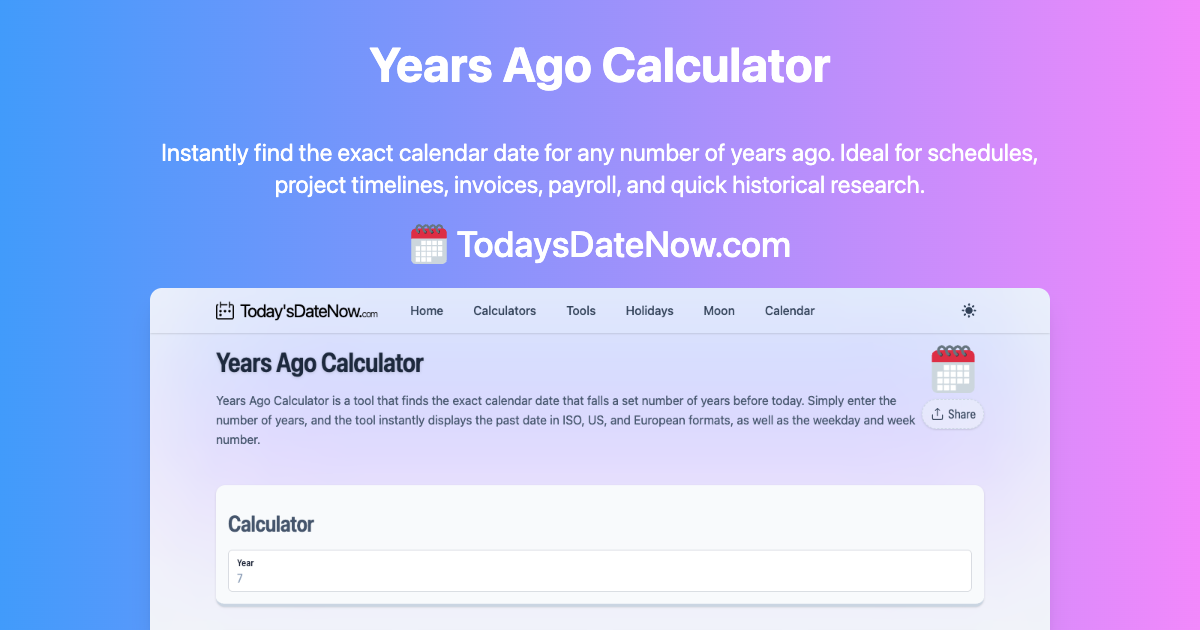
Task: Open the Calculators menu
Action: (x=504, y=311)
